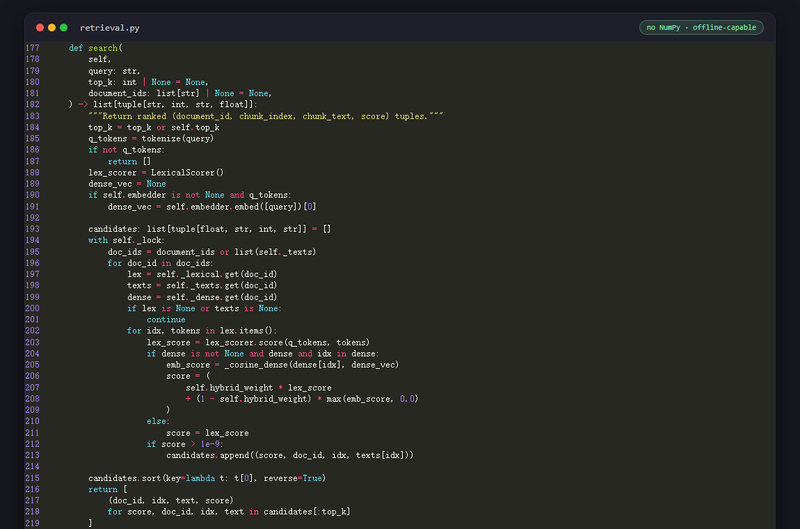Screen dimensions: 800x529
Task: Click the 'candidates.sort(key=lambda' line
Action: point(207,478)
